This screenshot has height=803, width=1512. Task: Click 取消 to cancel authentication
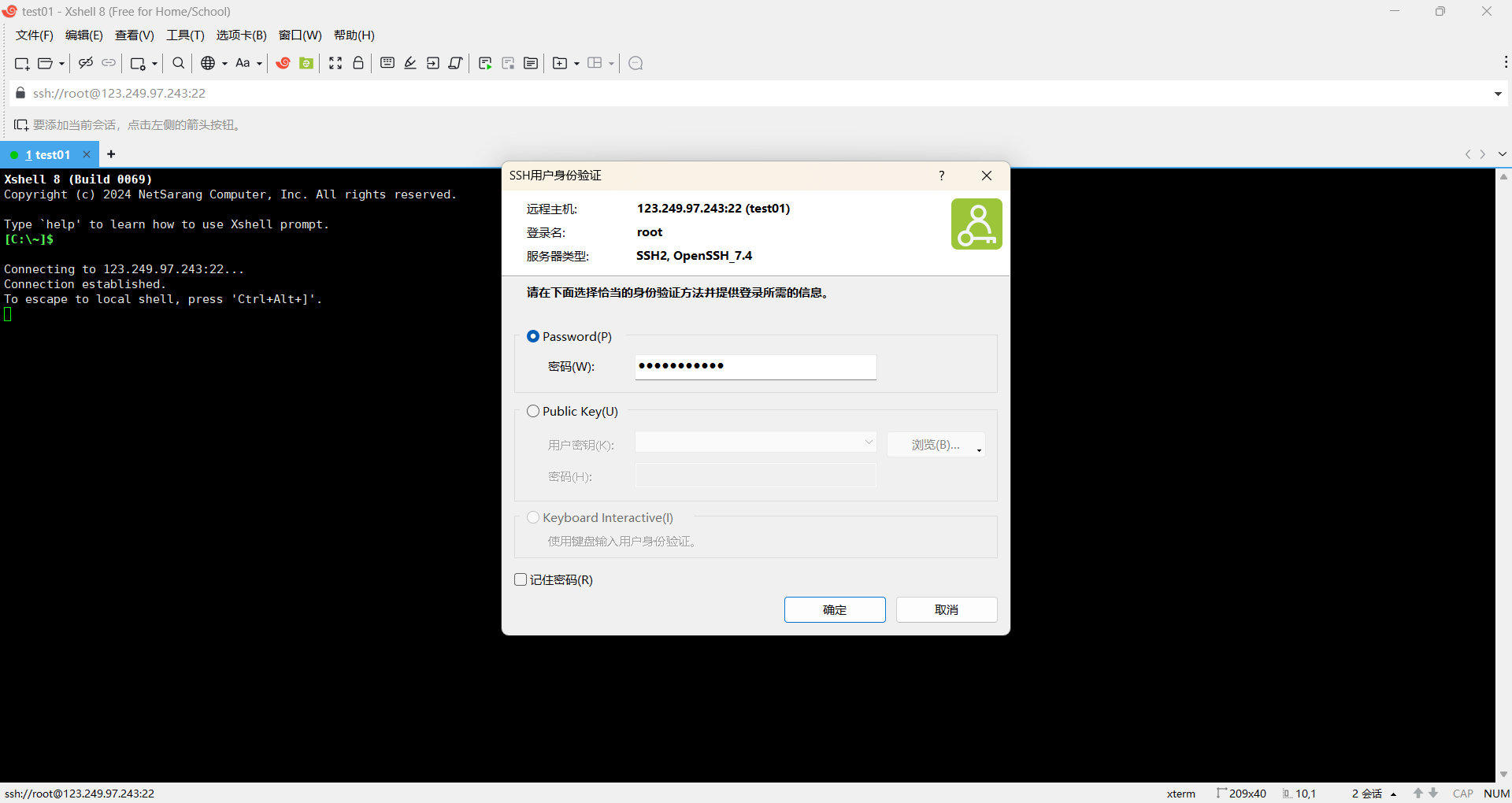[947, 609]
